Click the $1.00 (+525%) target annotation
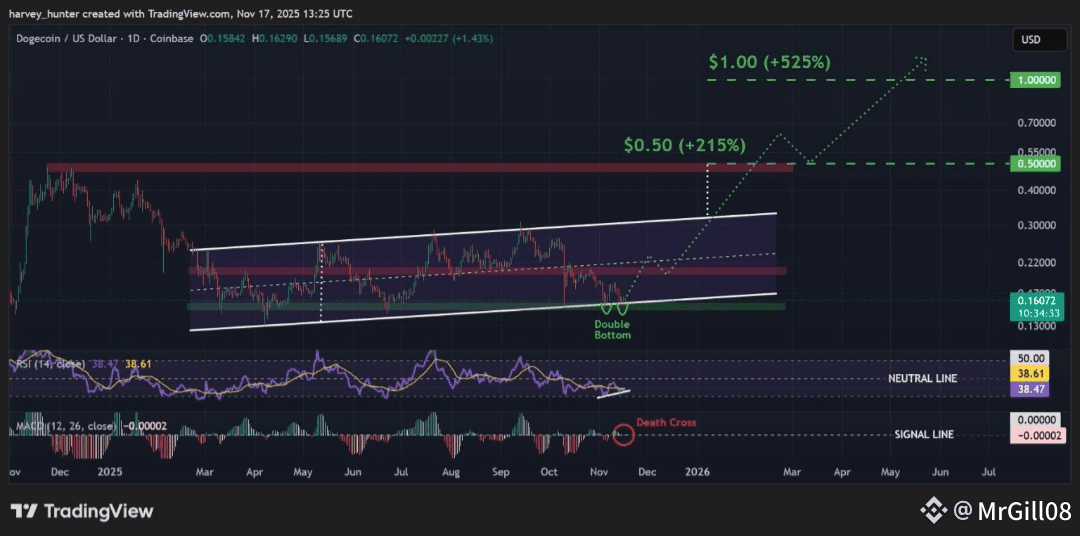This screenshot has width=1080, height=536. click(769, 62)
